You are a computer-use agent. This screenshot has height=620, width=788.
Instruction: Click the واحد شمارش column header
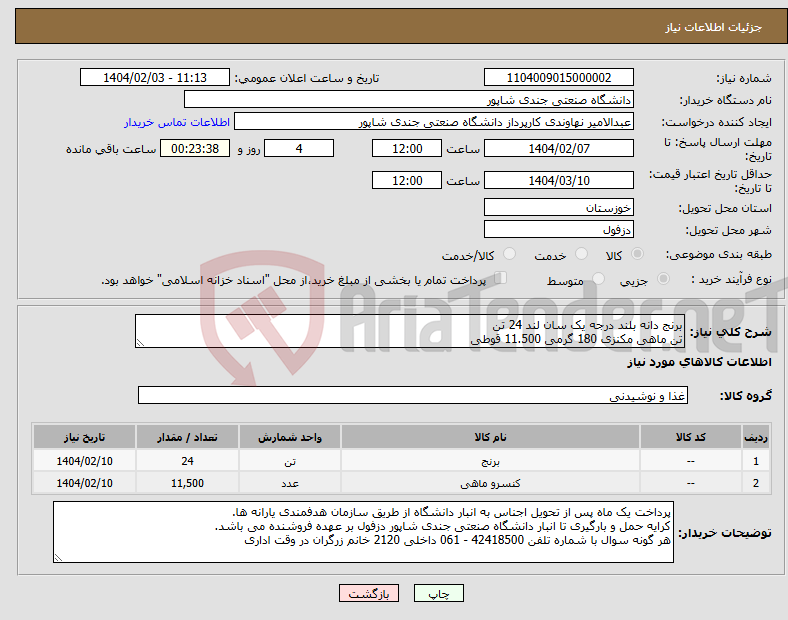290,437
